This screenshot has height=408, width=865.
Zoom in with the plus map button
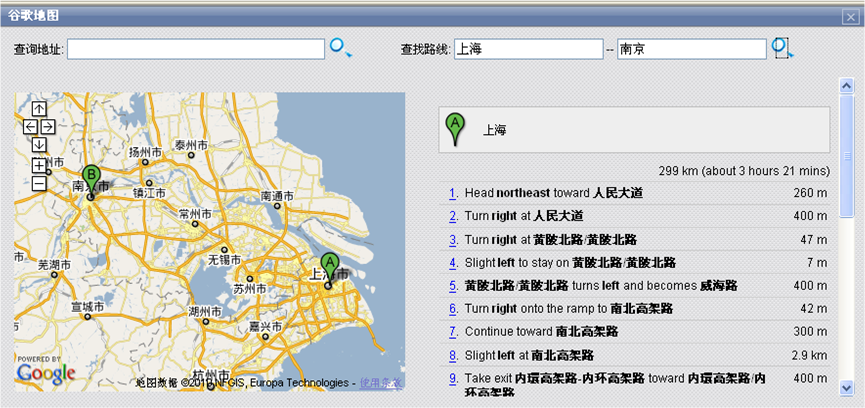click(38, 165)
